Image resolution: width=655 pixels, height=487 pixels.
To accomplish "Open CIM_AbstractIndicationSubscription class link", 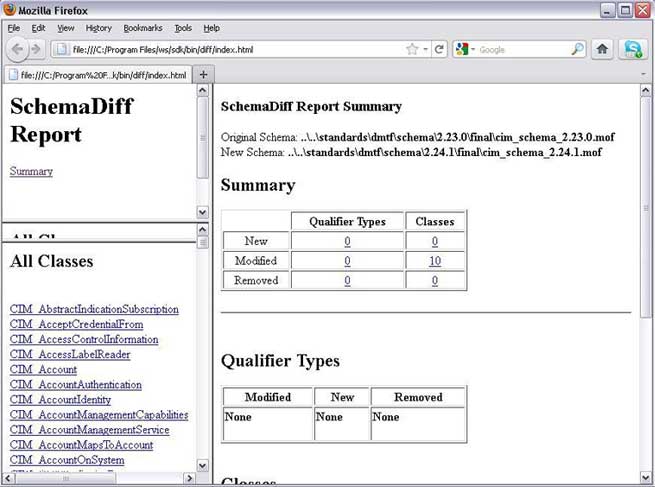I will click(x=94, y=309).
